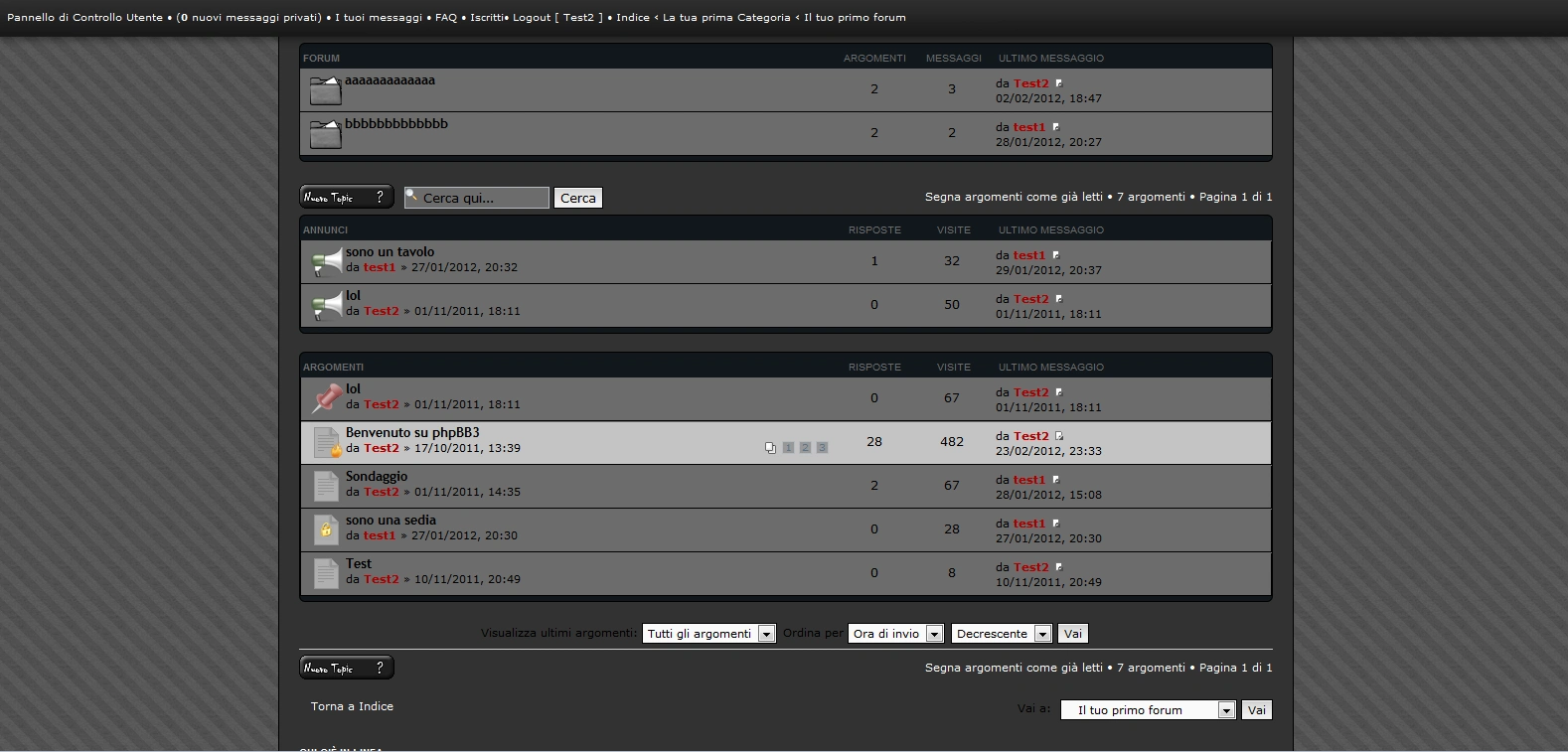Viewport: 1568px width, 752px height.
Task: View latest post icon for 'sono una sedia'
Action: [1055, 524]
